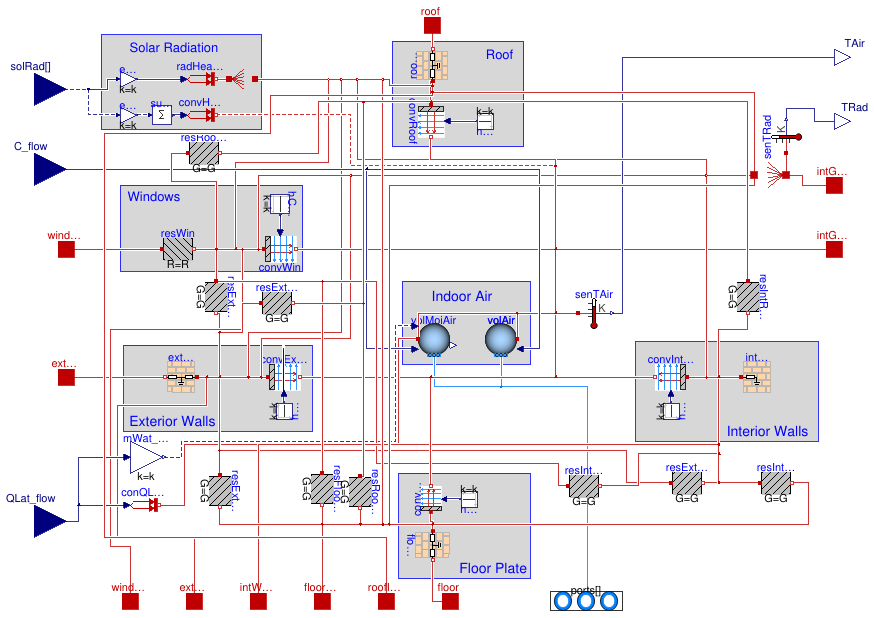Select the Windows group label
The height and width of the screenshot is (618, 874).
pyautogui.click(x=154, y=197)
